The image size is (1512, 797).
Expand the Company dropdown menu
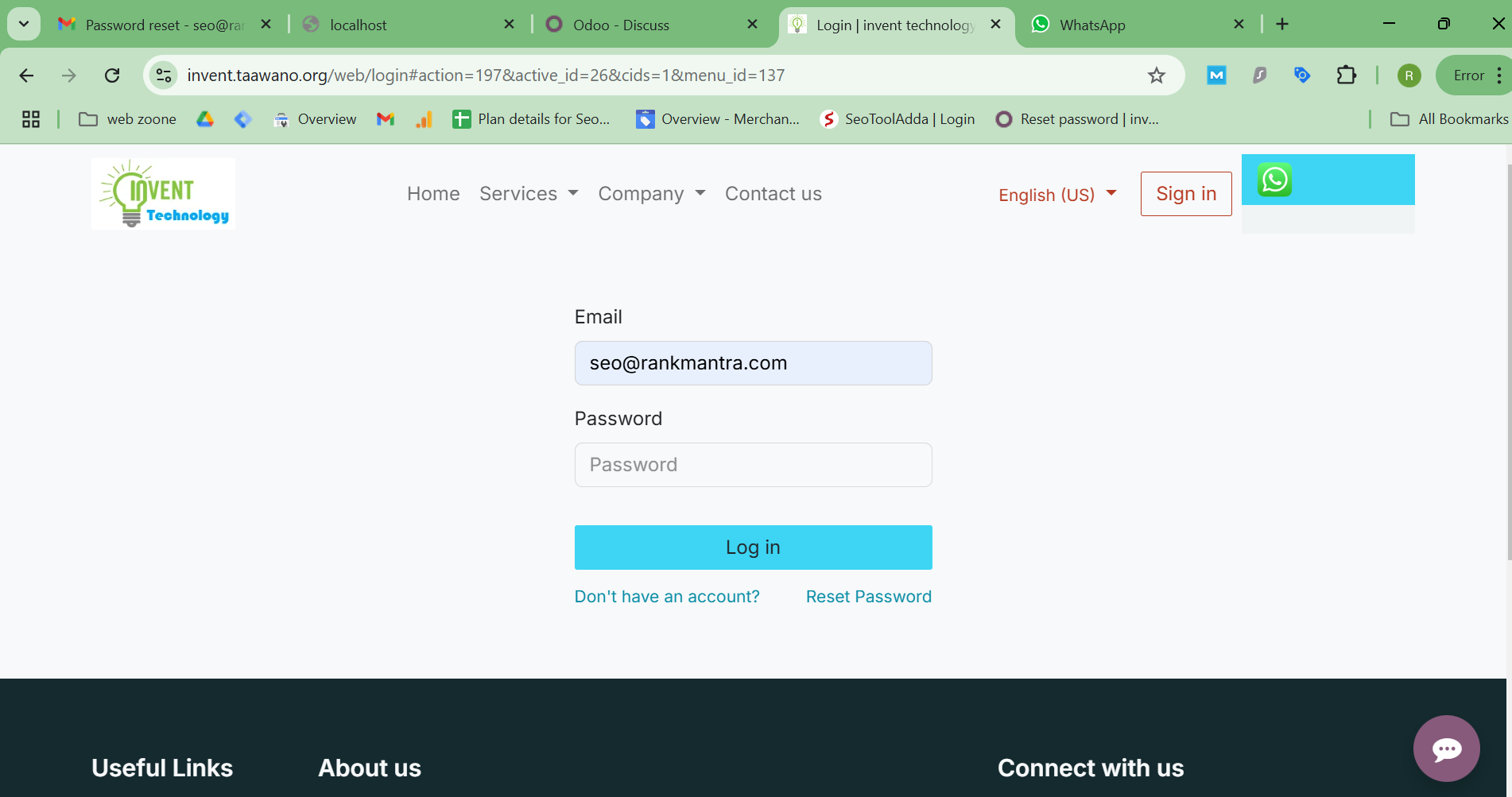pos(651,194)
